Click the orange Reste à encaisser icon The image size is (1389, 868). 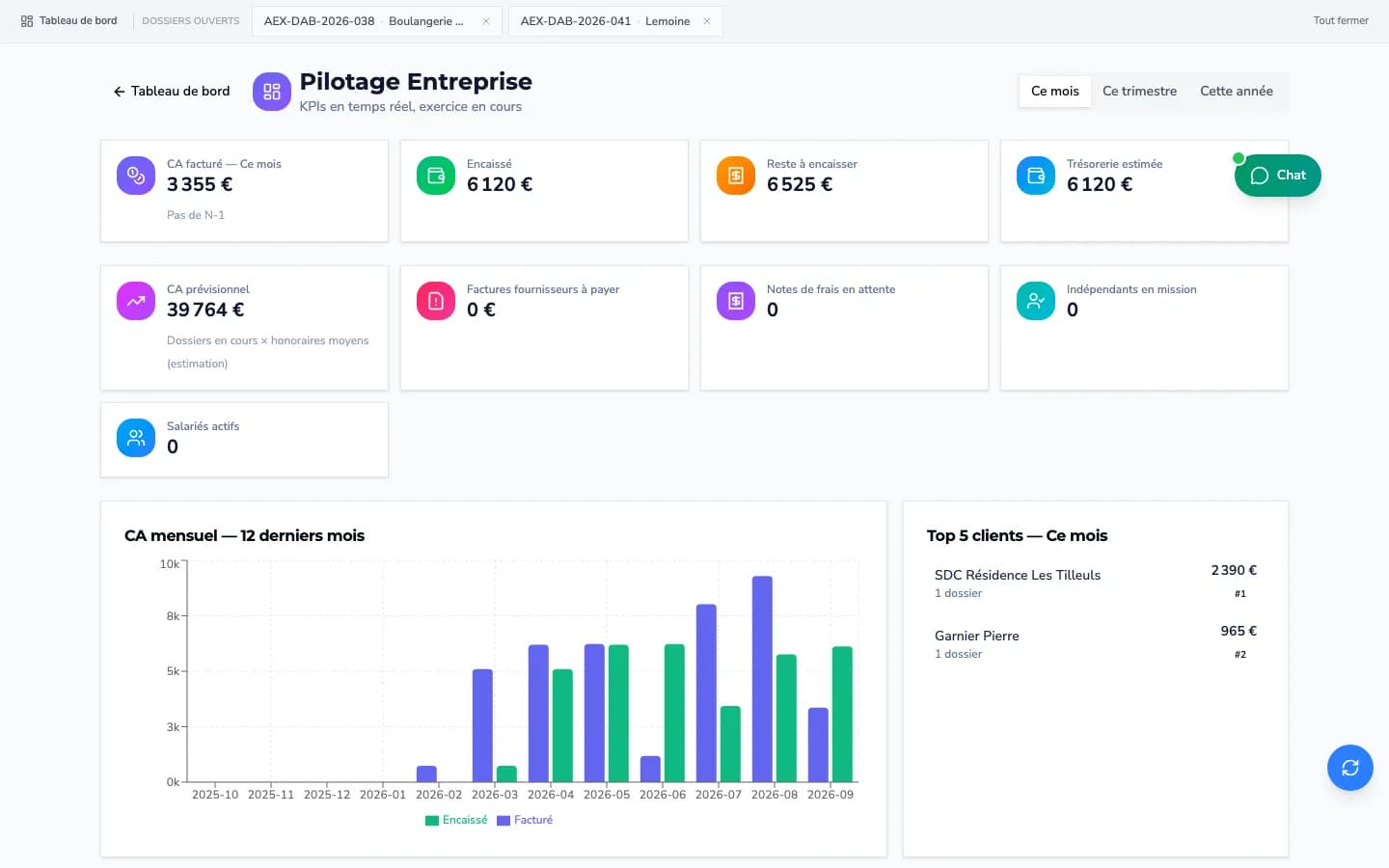tap(736, 176)
